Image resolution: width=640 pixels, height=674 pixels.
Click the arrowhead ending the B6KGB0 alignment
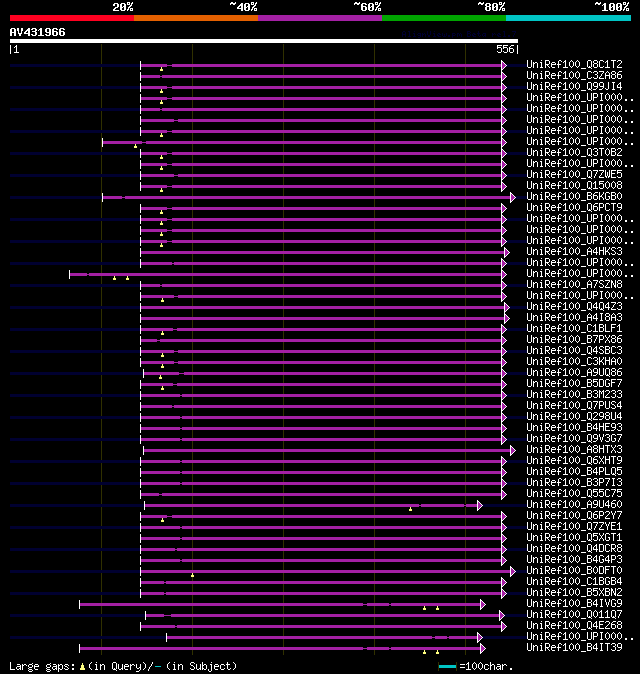pyautogui.click(x=513, y=197)
